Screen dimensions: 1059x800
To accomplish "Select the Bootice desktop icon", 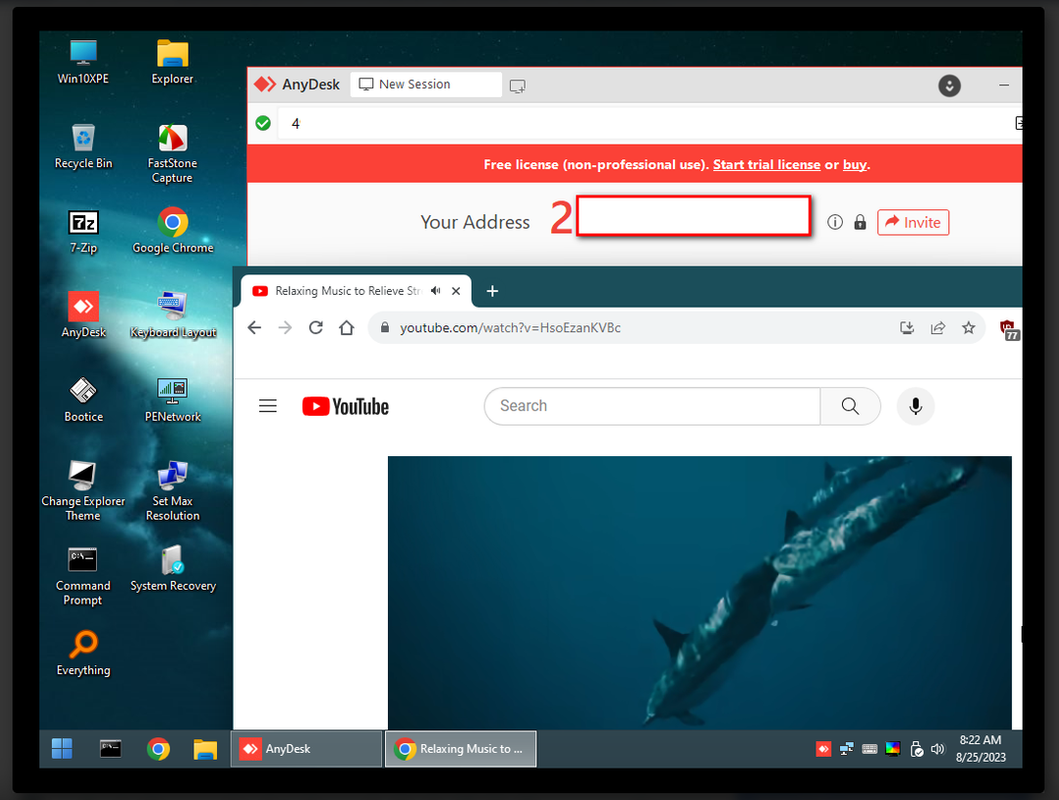I will pyautogui.click(x=83, y=400).
